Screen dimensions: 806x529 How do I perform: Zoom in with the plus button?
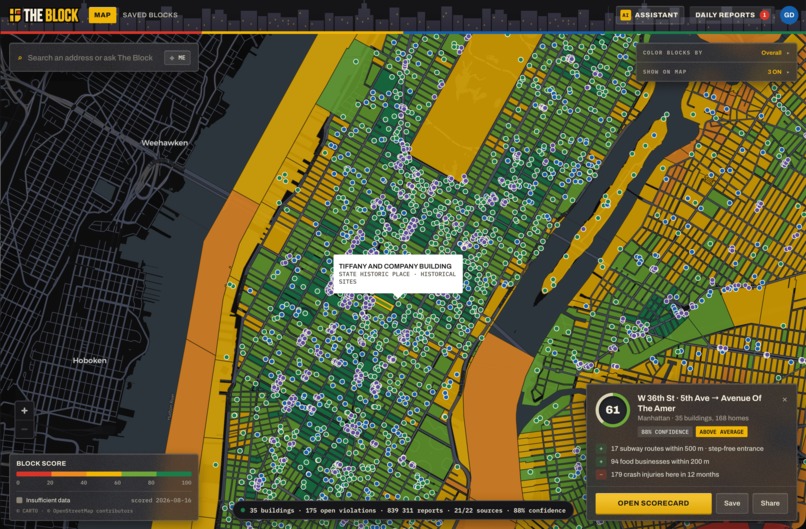coord(24,411)
